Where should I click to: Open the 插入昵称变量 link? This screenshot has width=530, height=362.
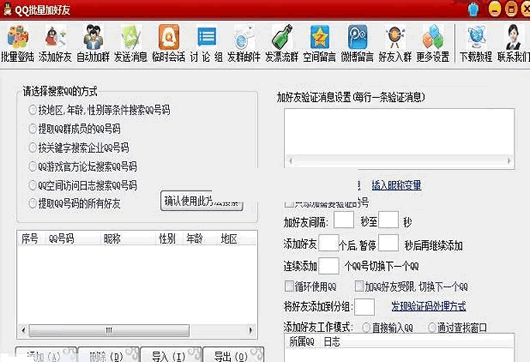[396, 185]
